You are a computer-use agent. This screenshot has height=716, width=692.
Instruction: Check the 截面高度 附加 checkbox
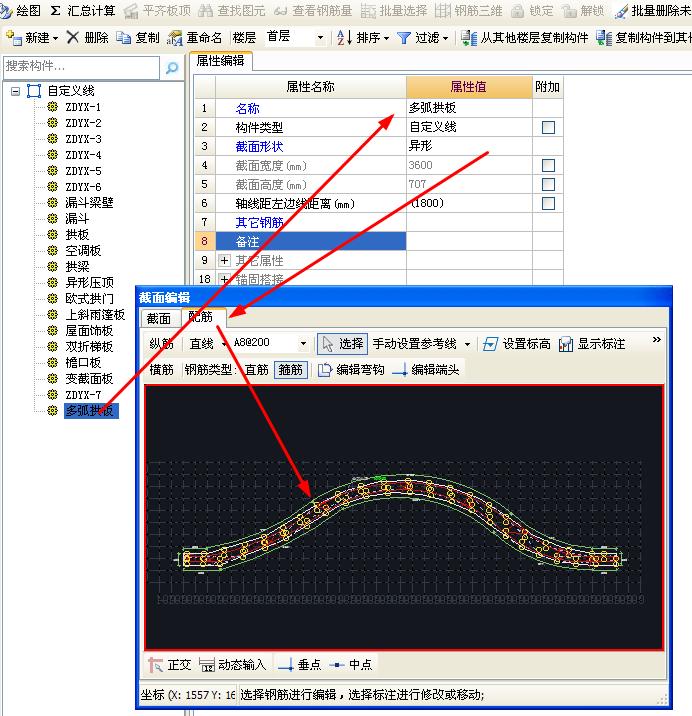pyautogui.click(x=548, y=184)
